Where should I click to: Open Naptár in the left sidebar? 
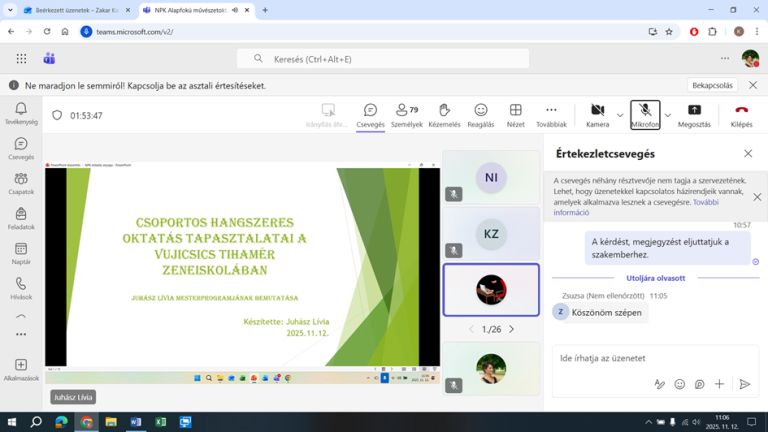(21, 253)
